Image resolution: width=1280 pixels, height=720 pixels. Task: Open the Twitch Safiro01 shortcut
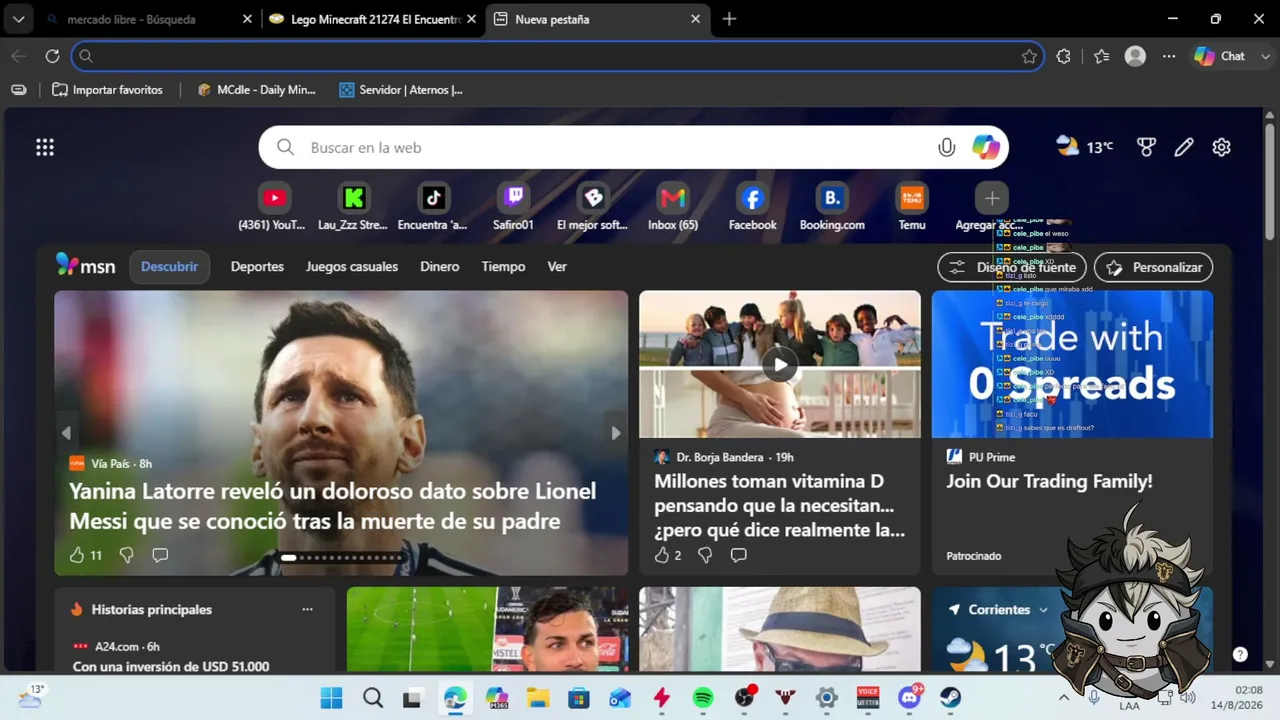(x=513, y=198)
